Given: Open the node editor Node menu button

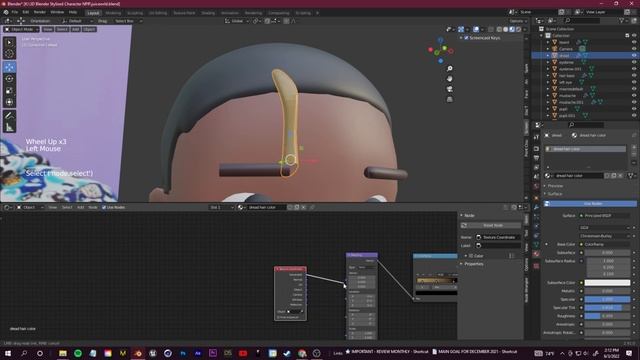Looking at the screenshot, I should click(x=93, y=207).
